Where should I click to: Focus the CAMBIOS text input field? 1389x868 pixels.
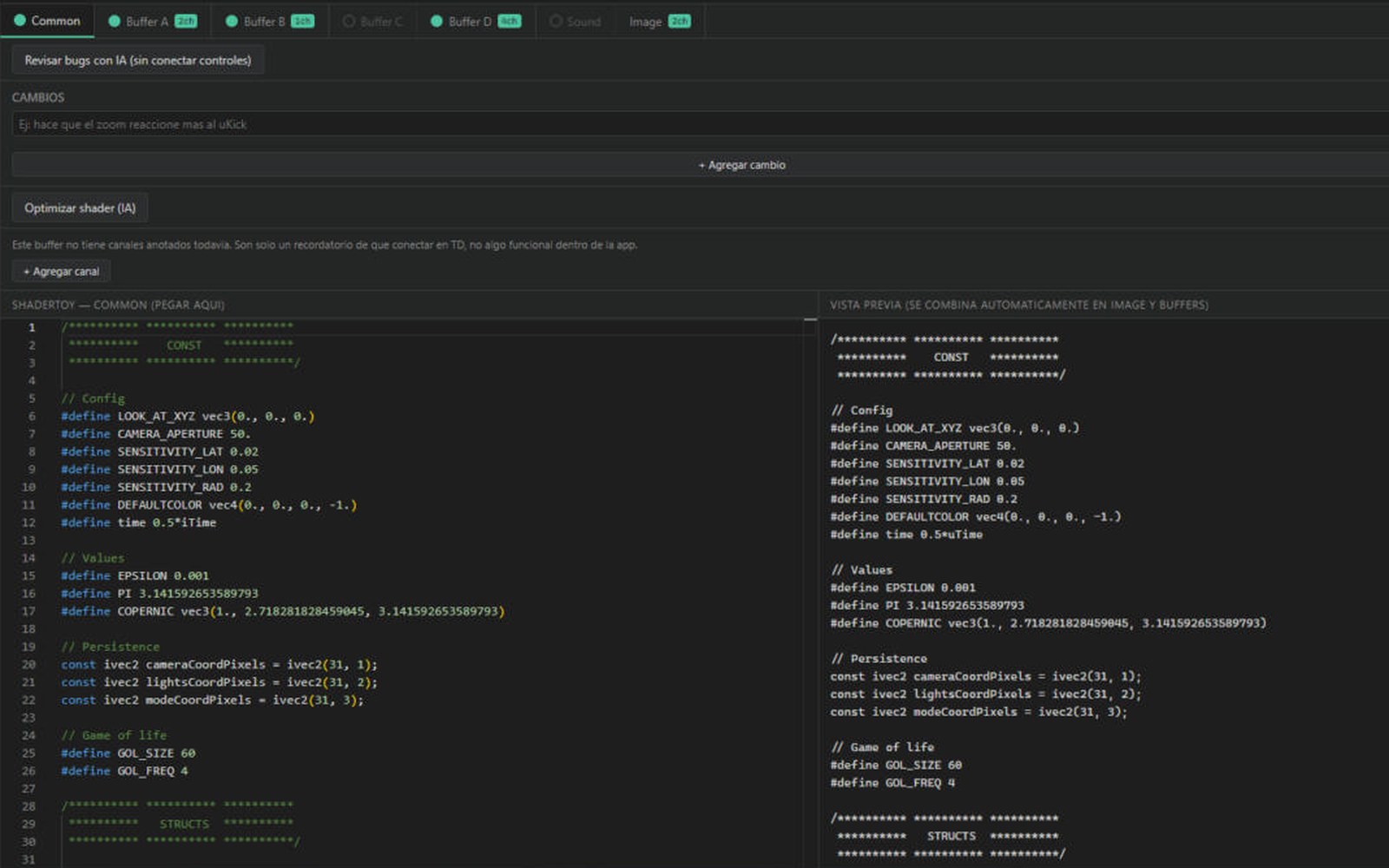700,124
